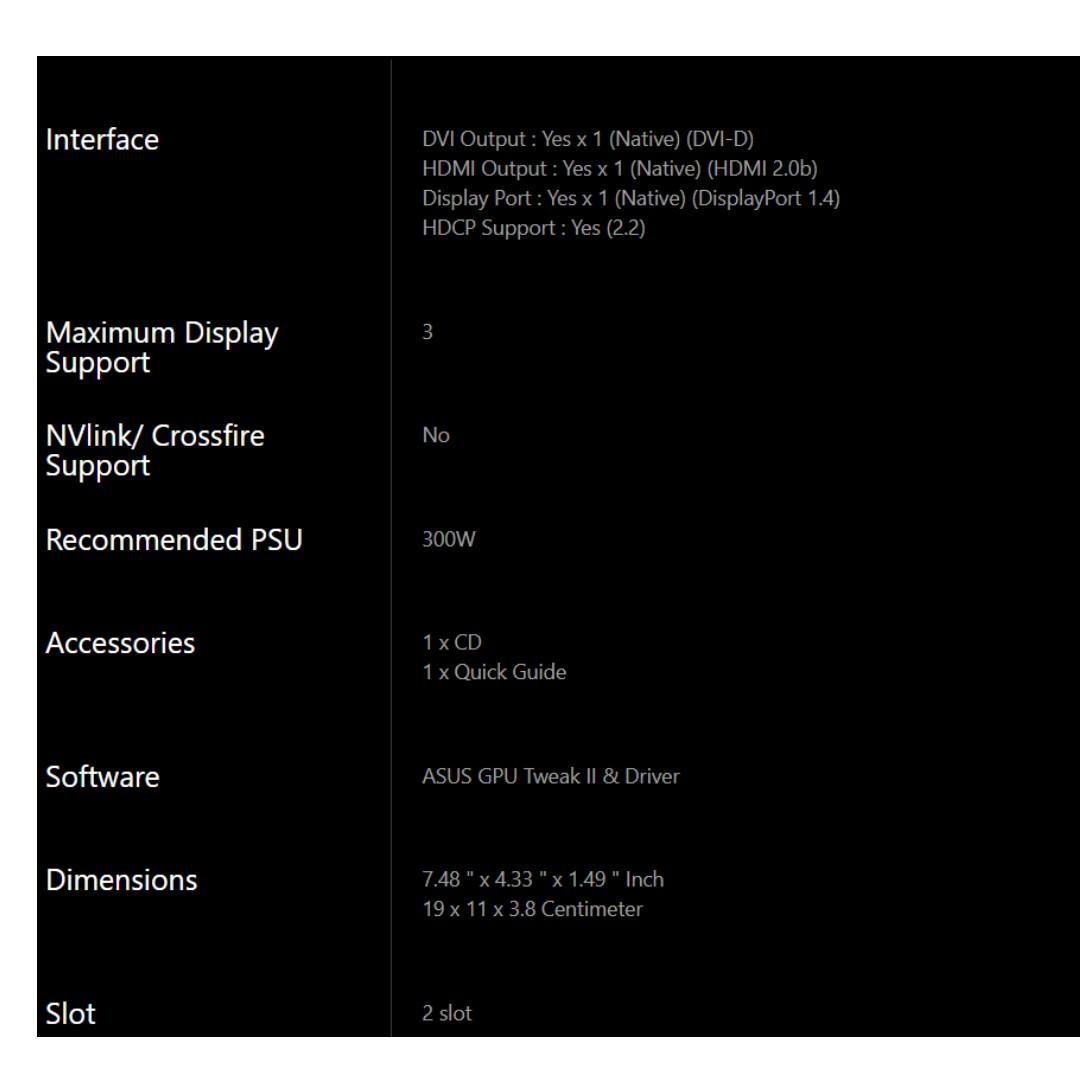The height and width of the screenshot is (1080, 1080).
Task: Select the Maximum Display Support label
Action: 162,348
